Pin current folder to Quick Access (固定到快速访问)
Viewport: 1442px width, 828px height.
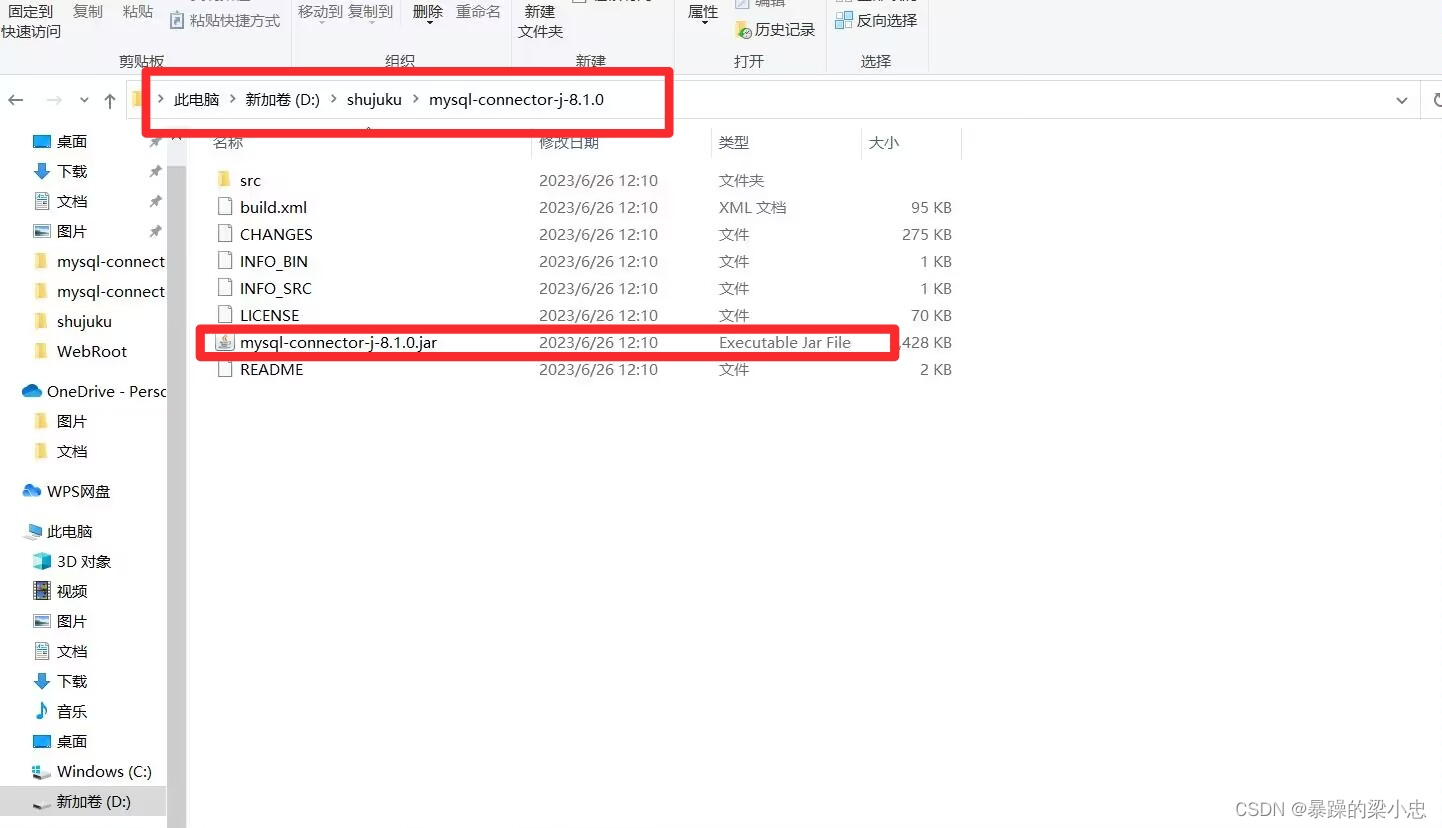tap(30, 18)
